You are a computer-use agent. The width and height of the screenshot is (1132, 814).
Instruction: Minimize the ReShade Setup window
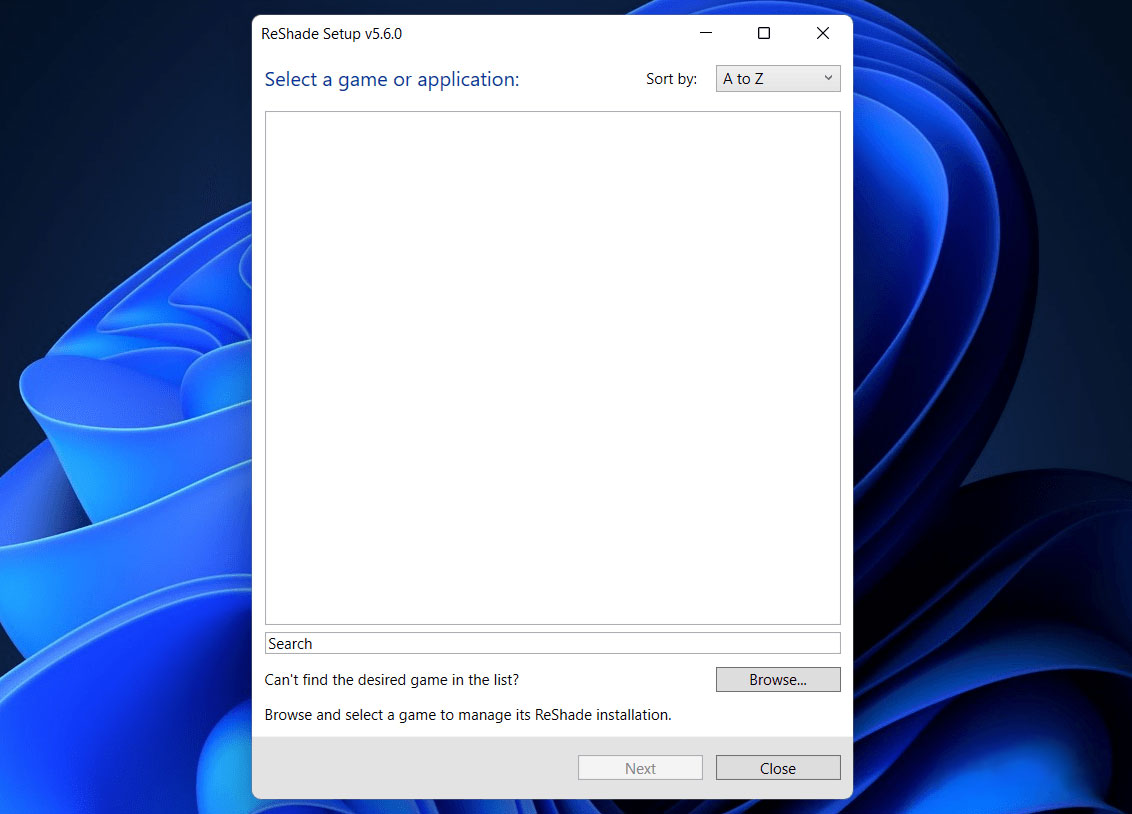[705, 33]
